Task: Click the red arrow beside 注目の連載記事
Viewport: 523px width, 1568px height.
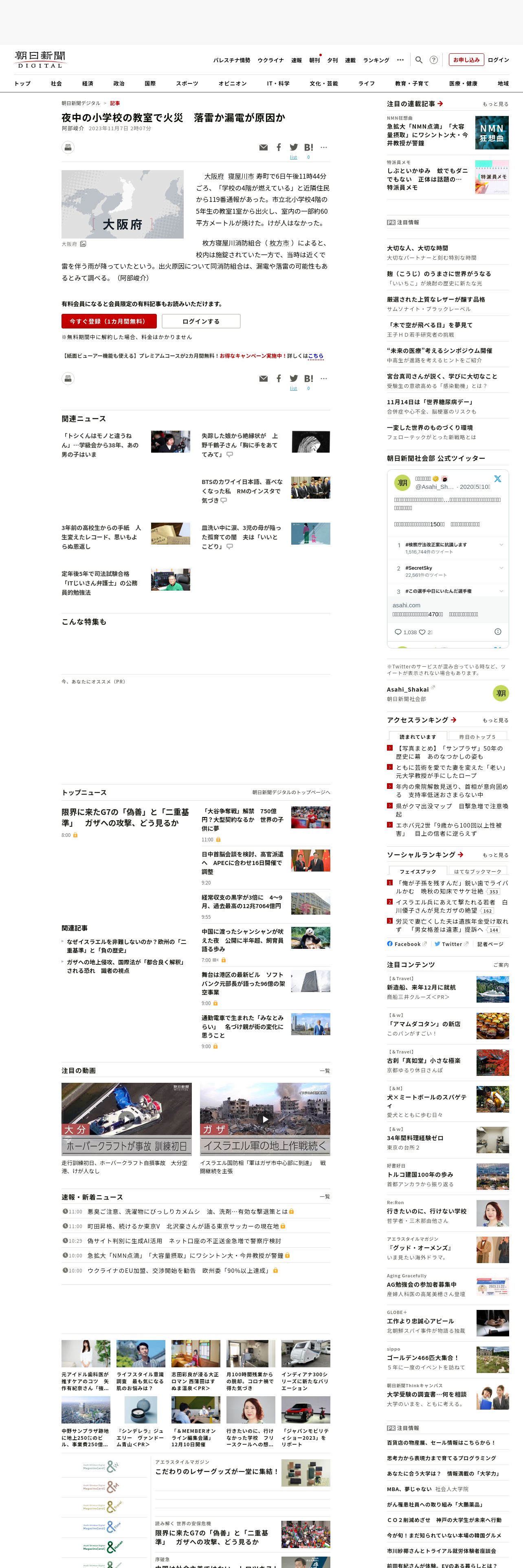Action: pyautogui.click(x=440, y=103)
